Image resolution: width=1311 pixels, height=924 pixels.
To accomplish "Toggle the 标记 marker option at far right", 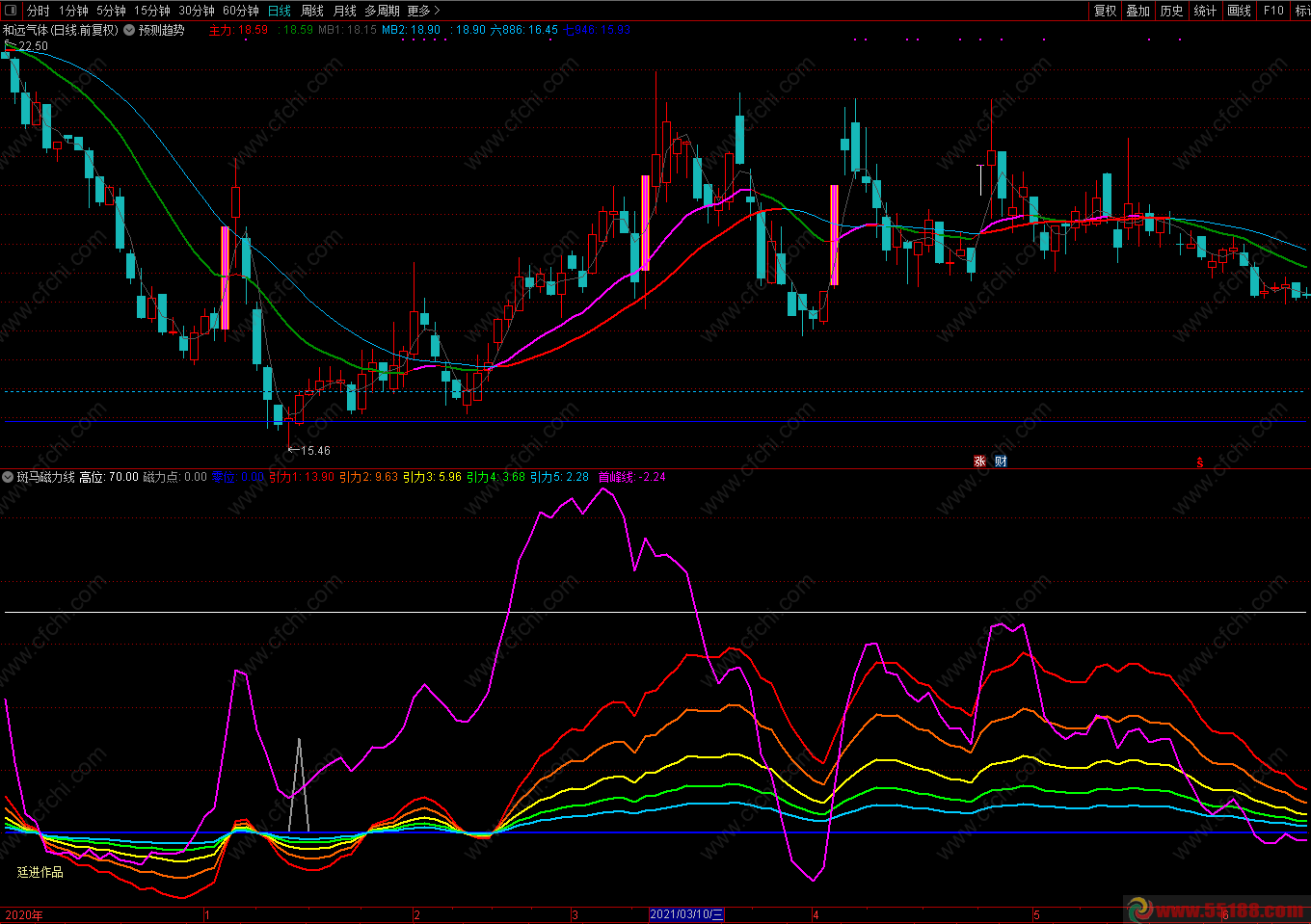I will tap(1302, 11).
